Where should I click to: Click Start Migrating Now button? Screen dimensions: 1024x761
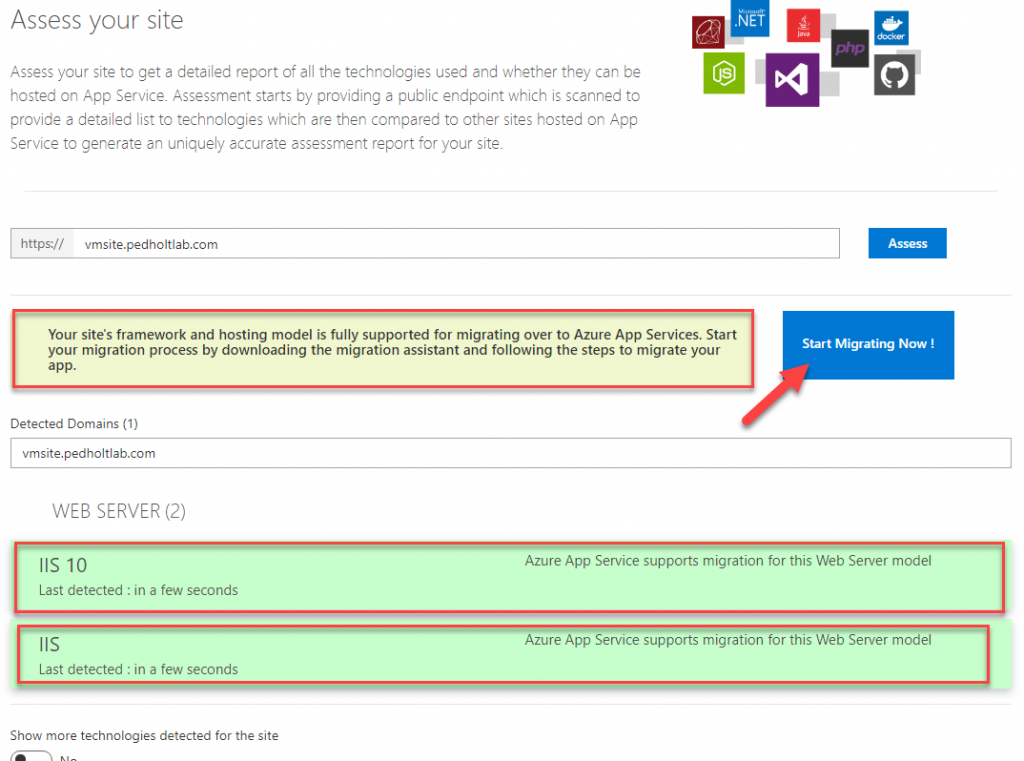click(868, 345)
